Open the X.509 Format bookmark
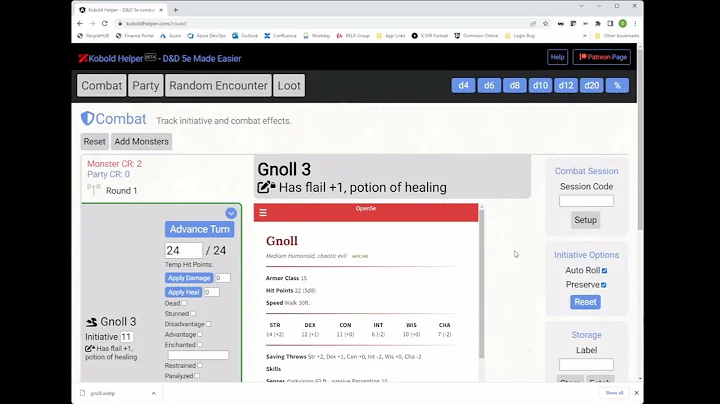Image resolution: width=720 pixels, height=404 pixels. [429, 36]
